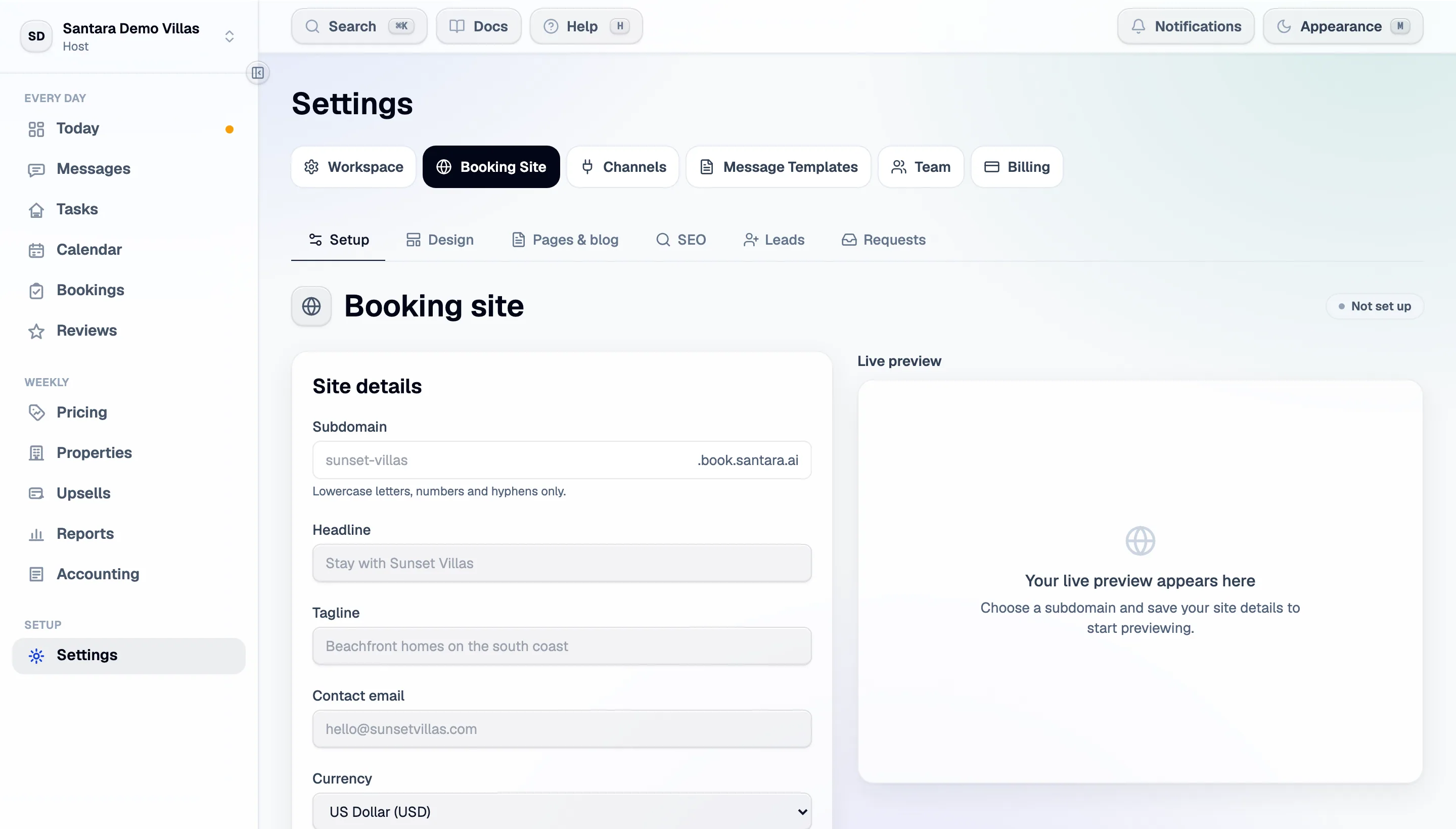The height and width of the screenshot is (829, 1456).
Task: Open the Search button
Action: pos(359,26)
